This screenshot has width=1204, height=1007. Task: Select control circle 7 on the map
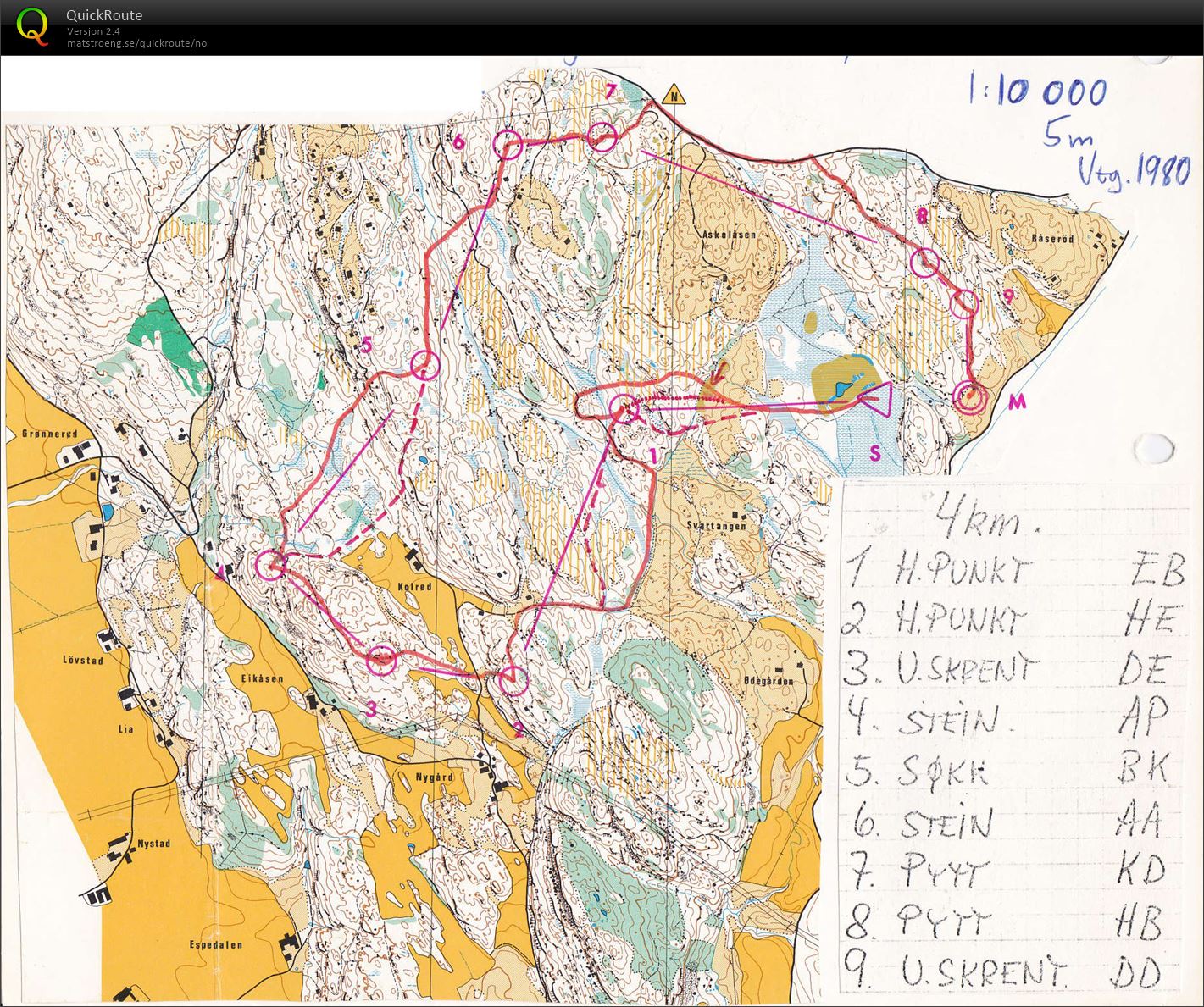tap(601, 136)
